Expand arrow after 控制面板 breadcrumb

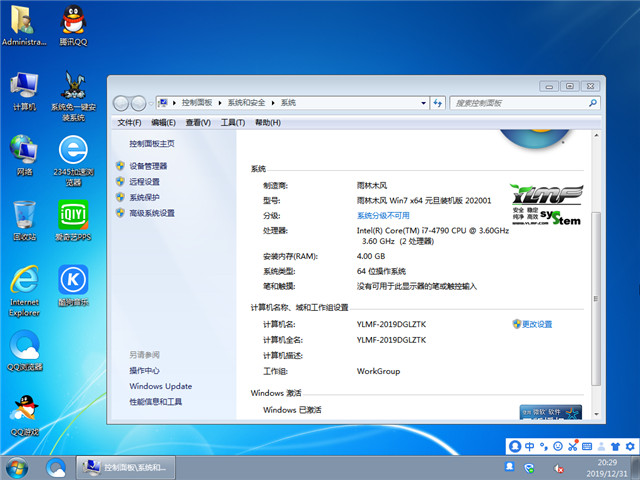(220, 103)
